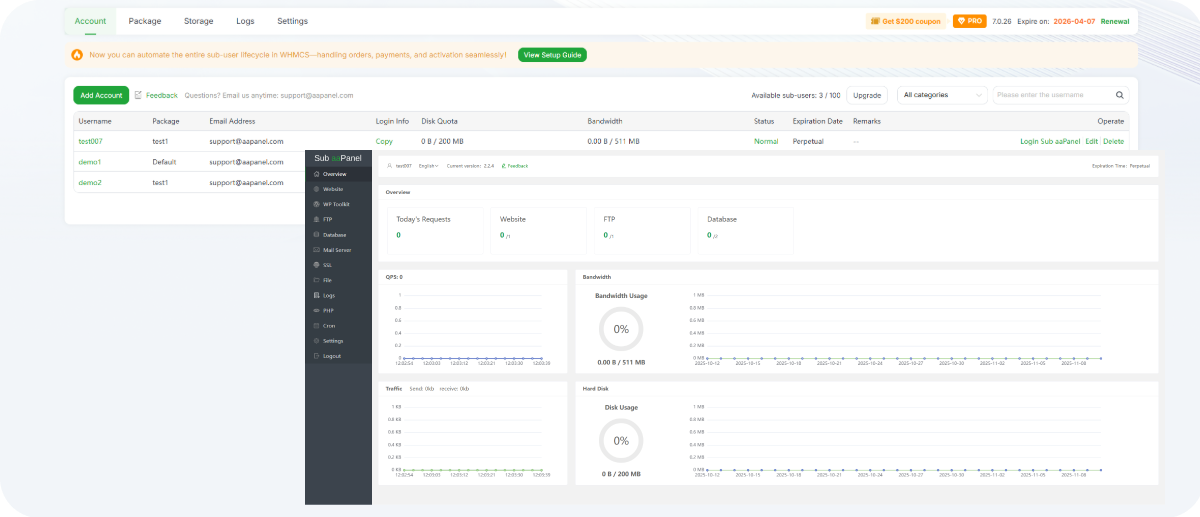Click the search magnifier icon in username field
Viewport: 1200px width, 517px height.
pyautogui.click(x=1120, y=96)
